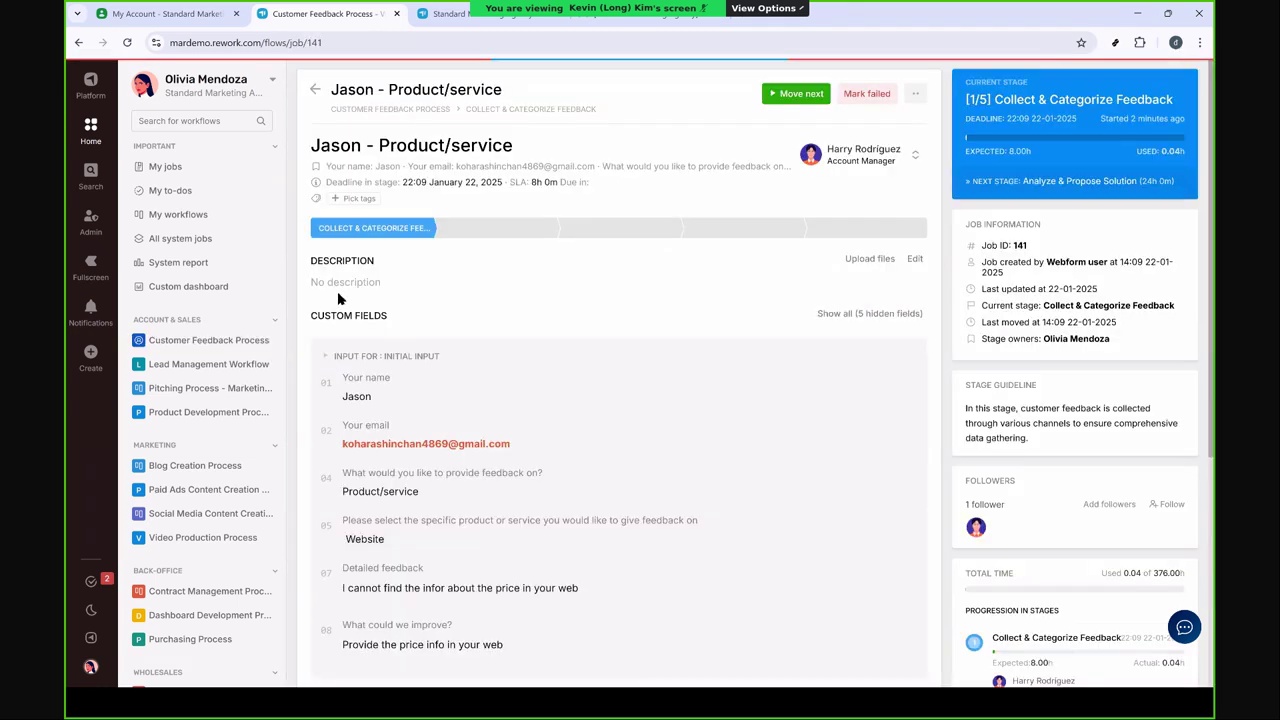Open View Options dropdown in sharing bar
The image size is (1280, 720).
pyautogui.click(x=767, y=8)
